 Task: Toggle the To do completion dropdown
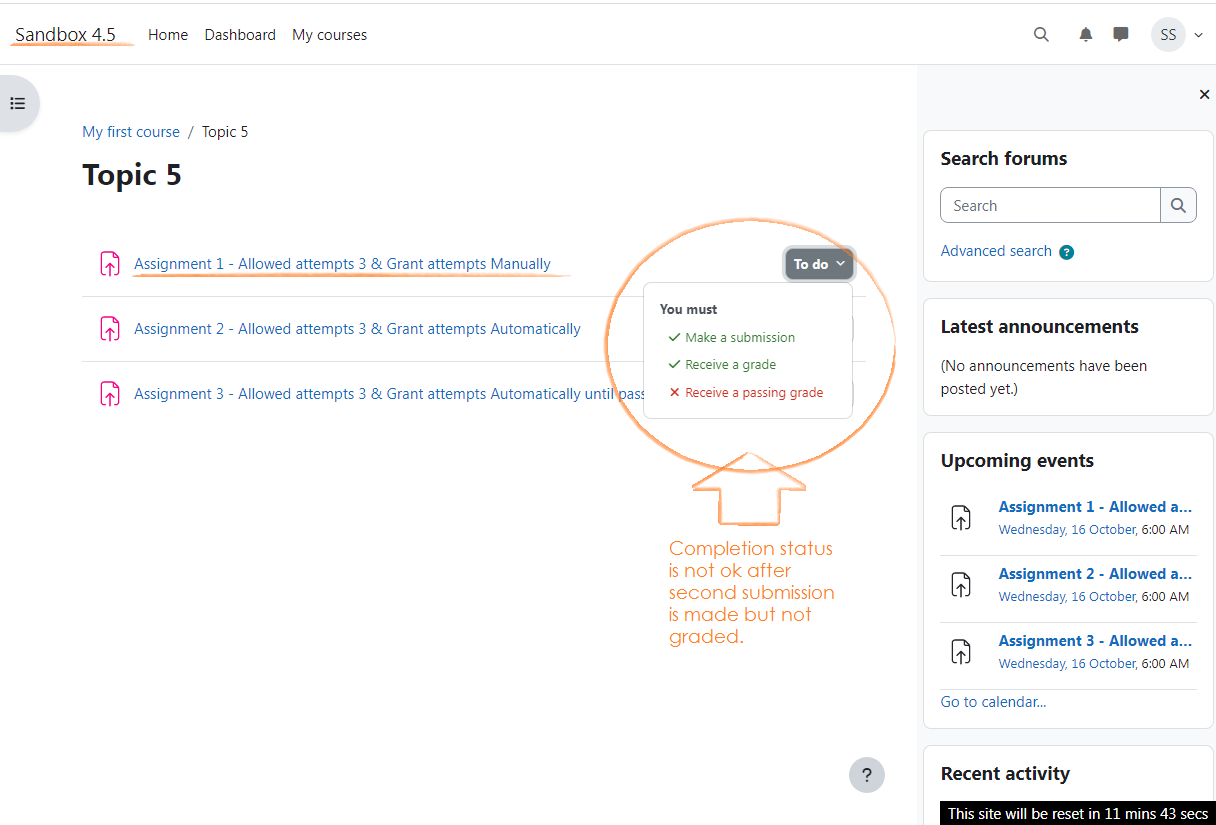819,264
